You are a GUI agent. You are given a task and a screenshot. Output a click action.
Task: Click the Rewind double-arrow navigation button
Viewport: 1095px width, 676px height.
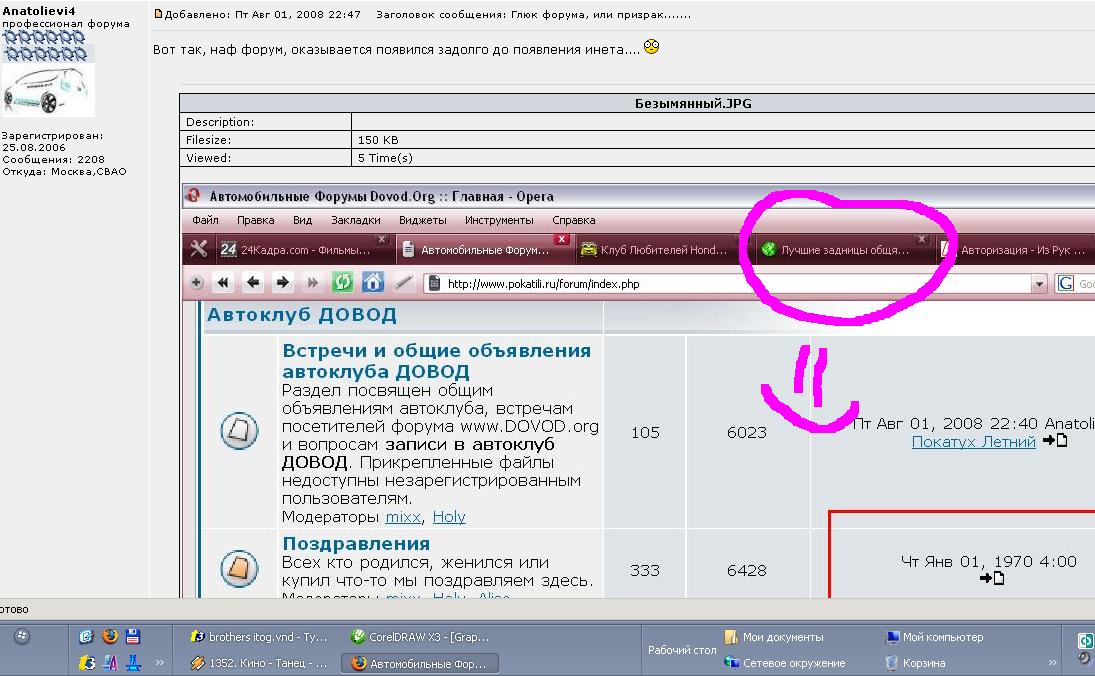pyautogui.click(x=223, y=283)
